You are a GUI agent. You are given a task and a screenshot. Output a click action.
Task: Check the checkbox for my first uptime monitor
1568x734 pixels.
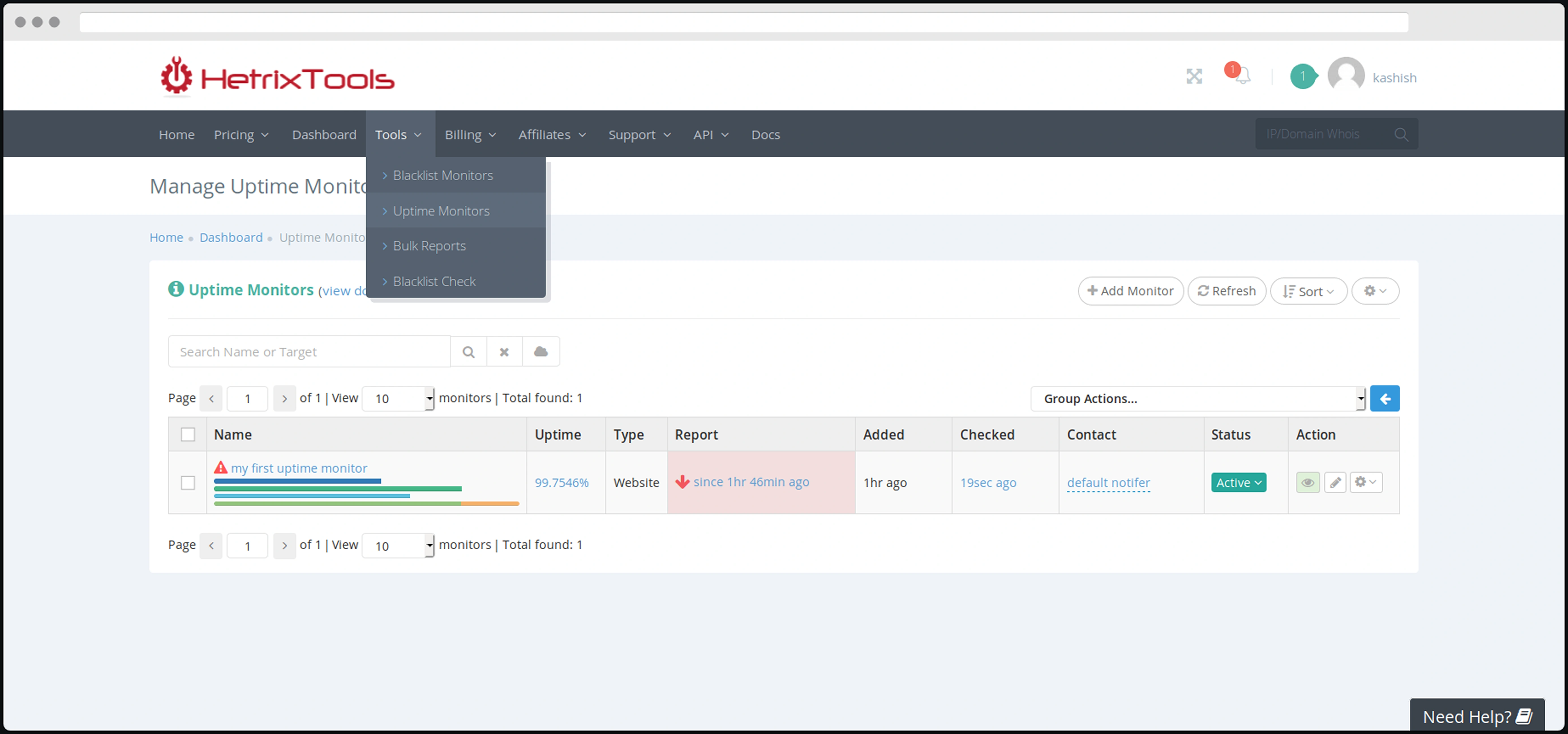pos(188,483)
